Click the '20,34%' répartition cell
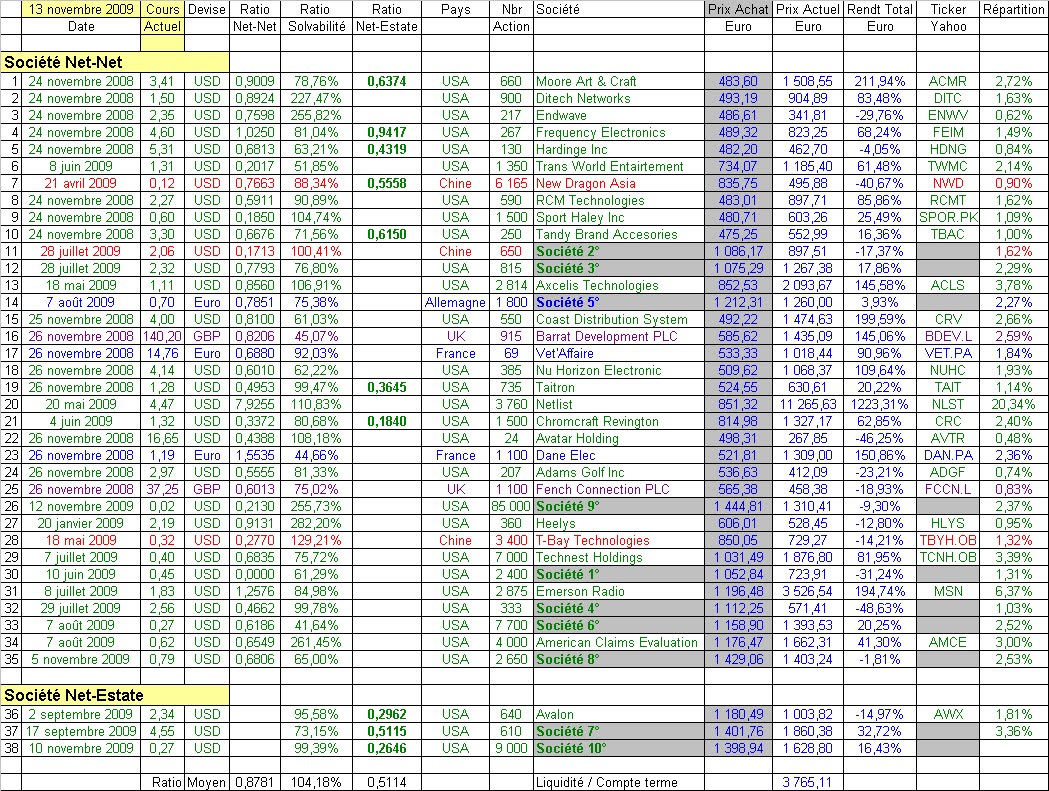 coord(1013,404)
